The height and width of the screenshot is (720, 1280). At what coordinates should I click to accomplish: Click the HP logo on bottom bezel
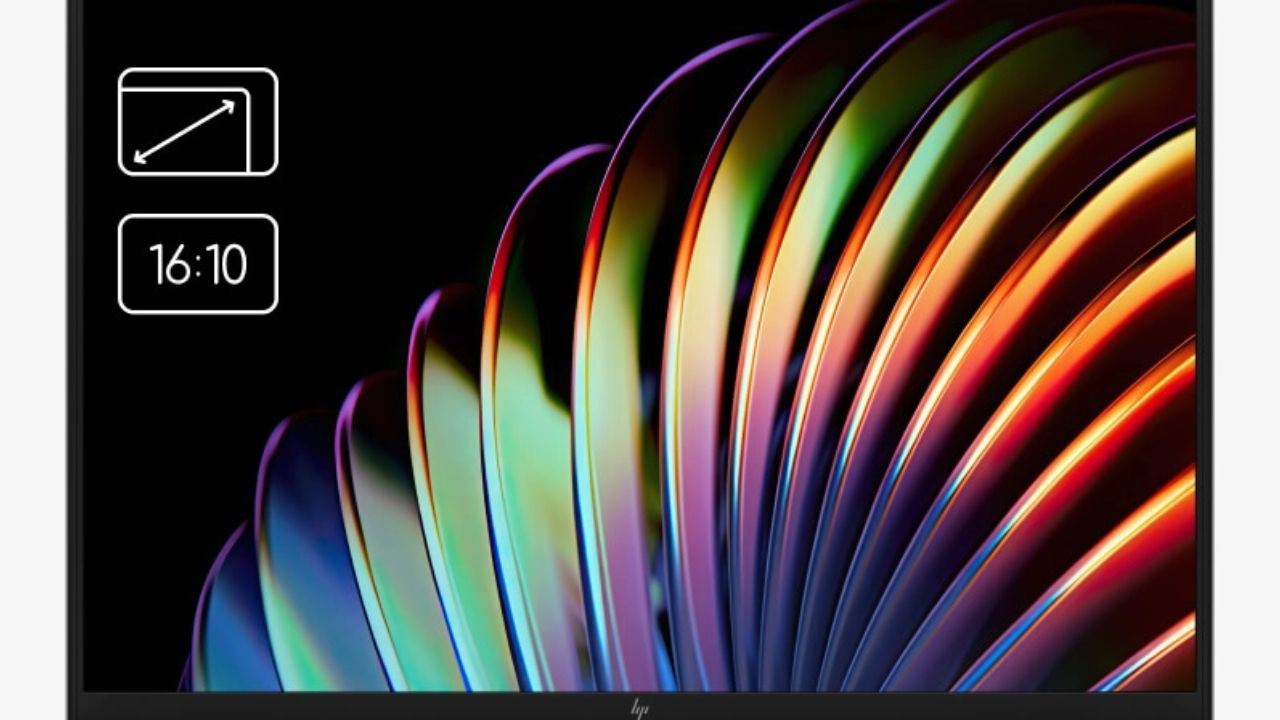tap(640, 708)
